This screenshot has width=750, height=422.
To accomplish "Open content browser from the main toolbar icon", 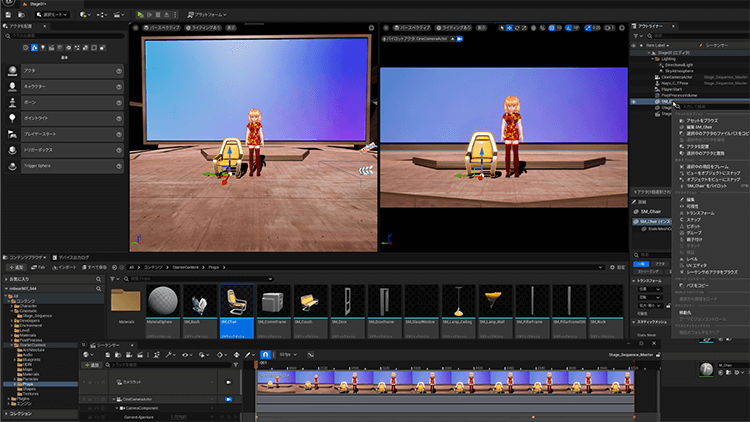I will point(21,15).
